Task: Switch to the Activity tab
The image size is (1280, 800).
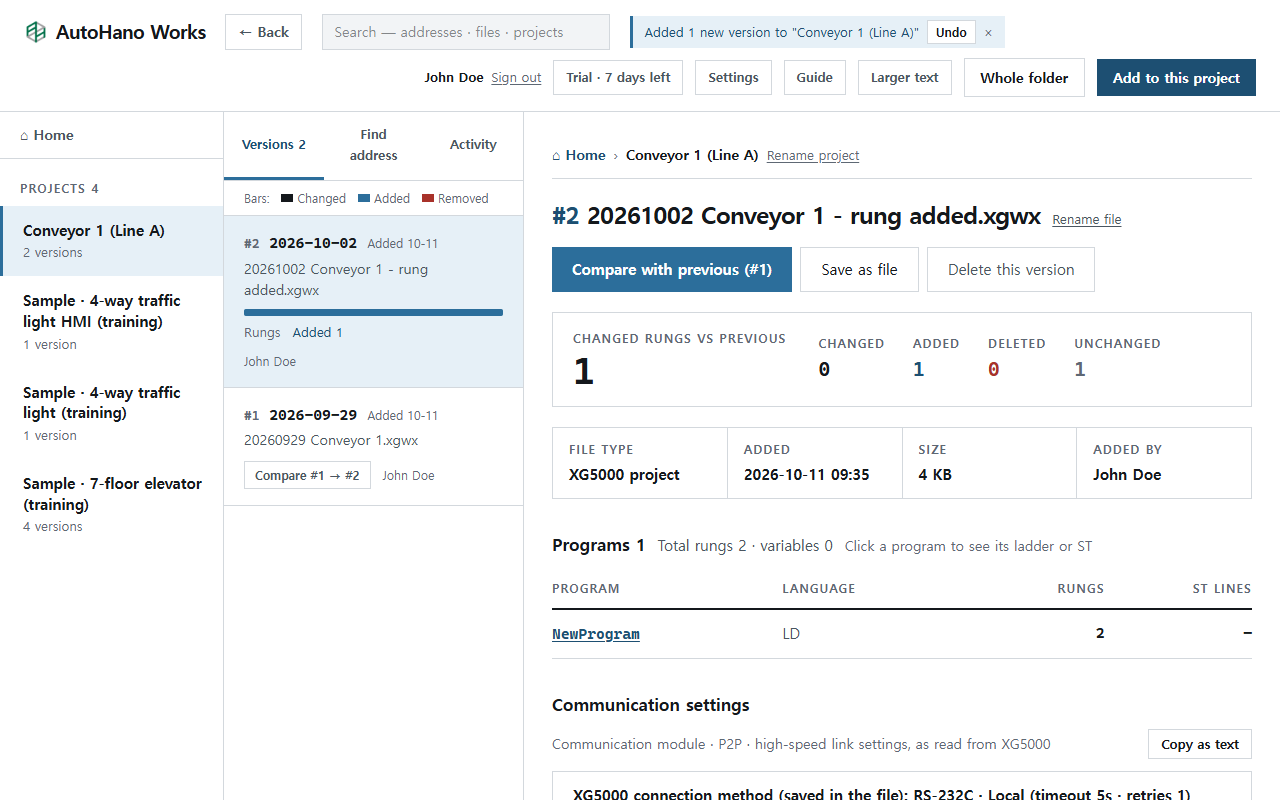Action: (x=473, y=145)
